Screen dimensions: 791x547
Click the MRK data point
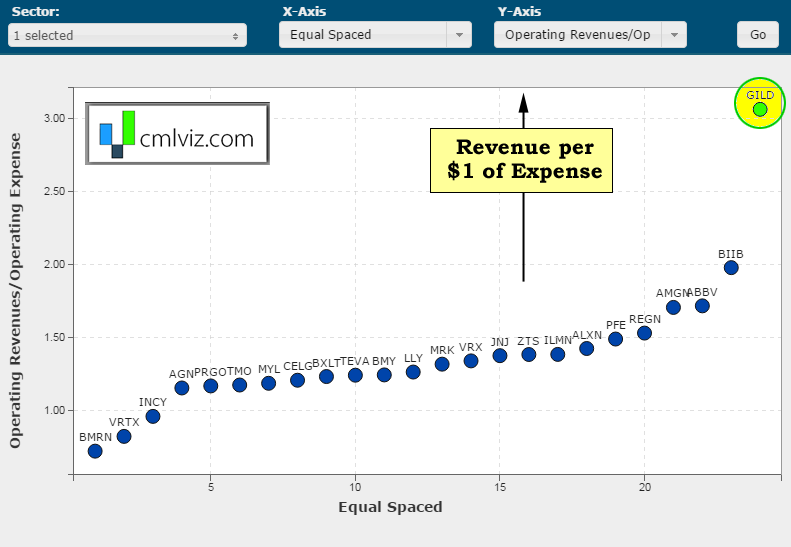442,364
